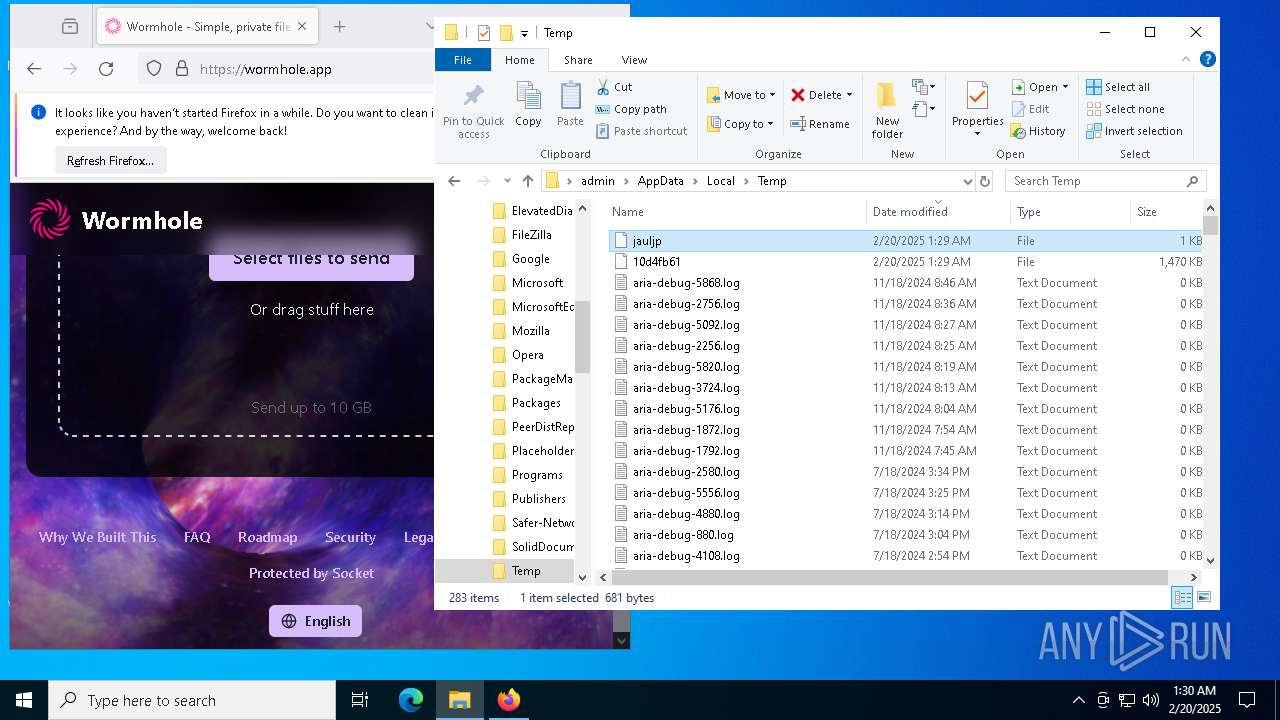The height and width of the screenshot is (720, 1280).
Task: Open the FAQ link
Action: tap(197, 537)
